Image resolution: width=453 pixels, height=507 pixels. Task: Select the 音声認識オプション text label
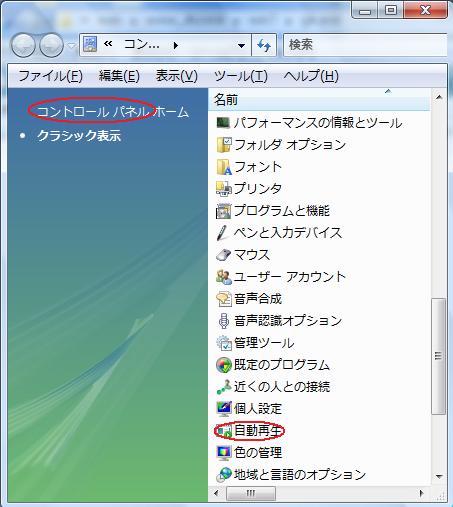pos(288,321)
